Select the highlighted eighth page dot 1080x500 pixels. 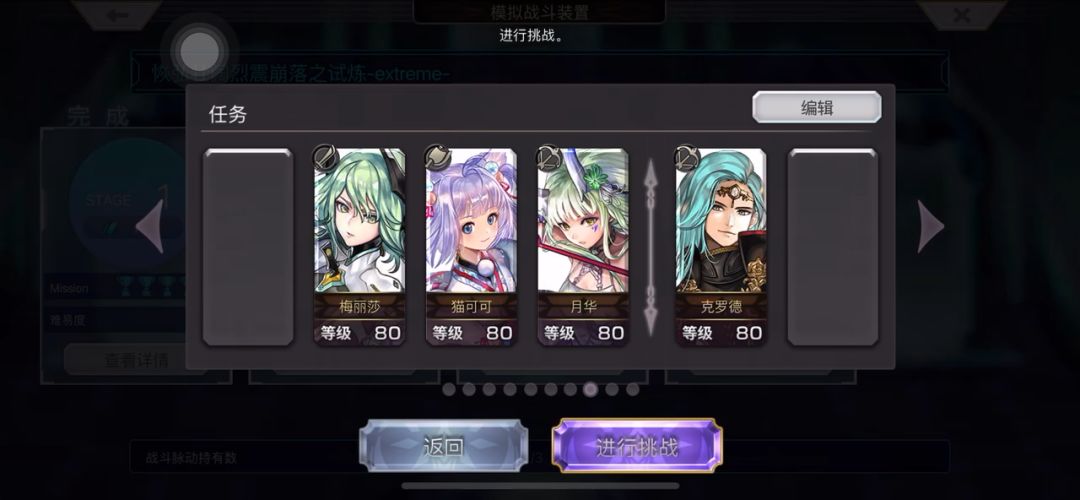(x=590, y=390)
